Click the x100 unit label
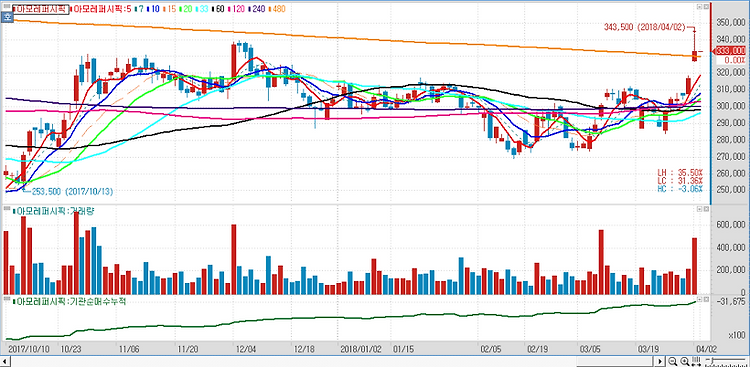750x367 pixels. tap(738, 334)
